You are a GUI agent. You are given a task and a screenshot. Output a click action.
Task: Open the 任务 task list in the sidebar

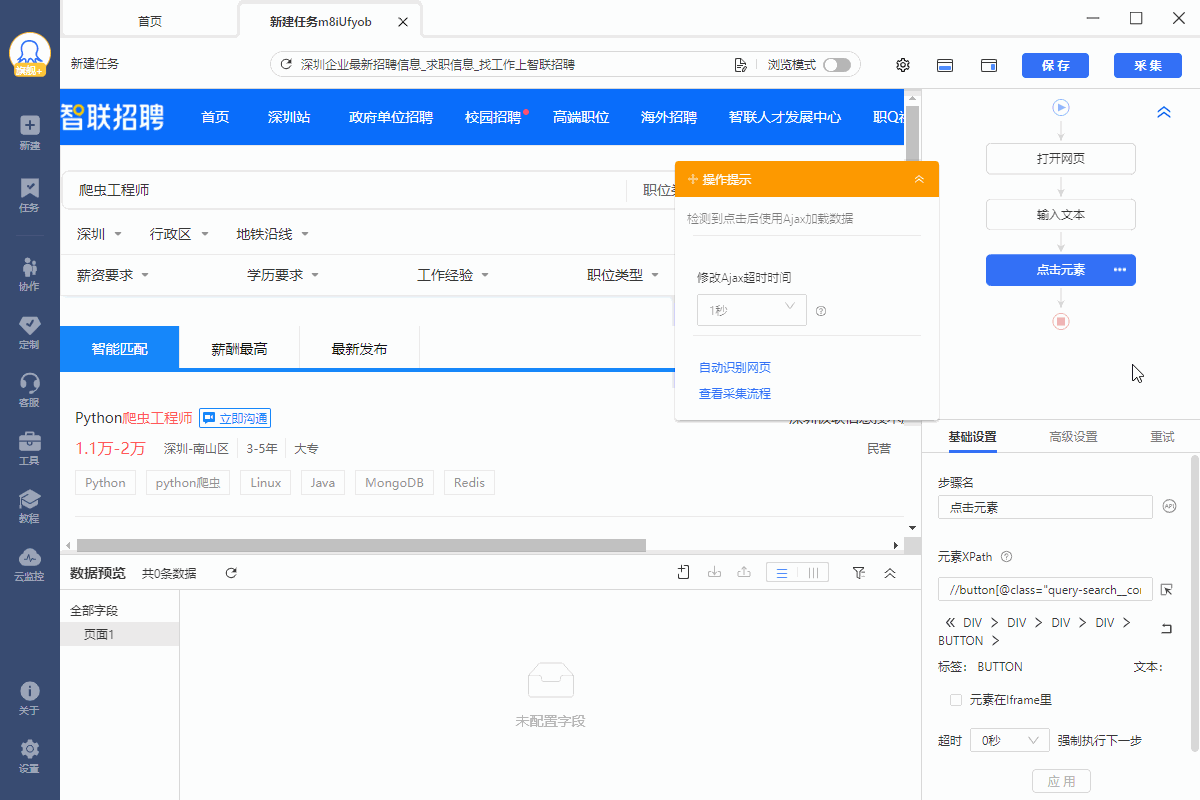click(29, 194)
